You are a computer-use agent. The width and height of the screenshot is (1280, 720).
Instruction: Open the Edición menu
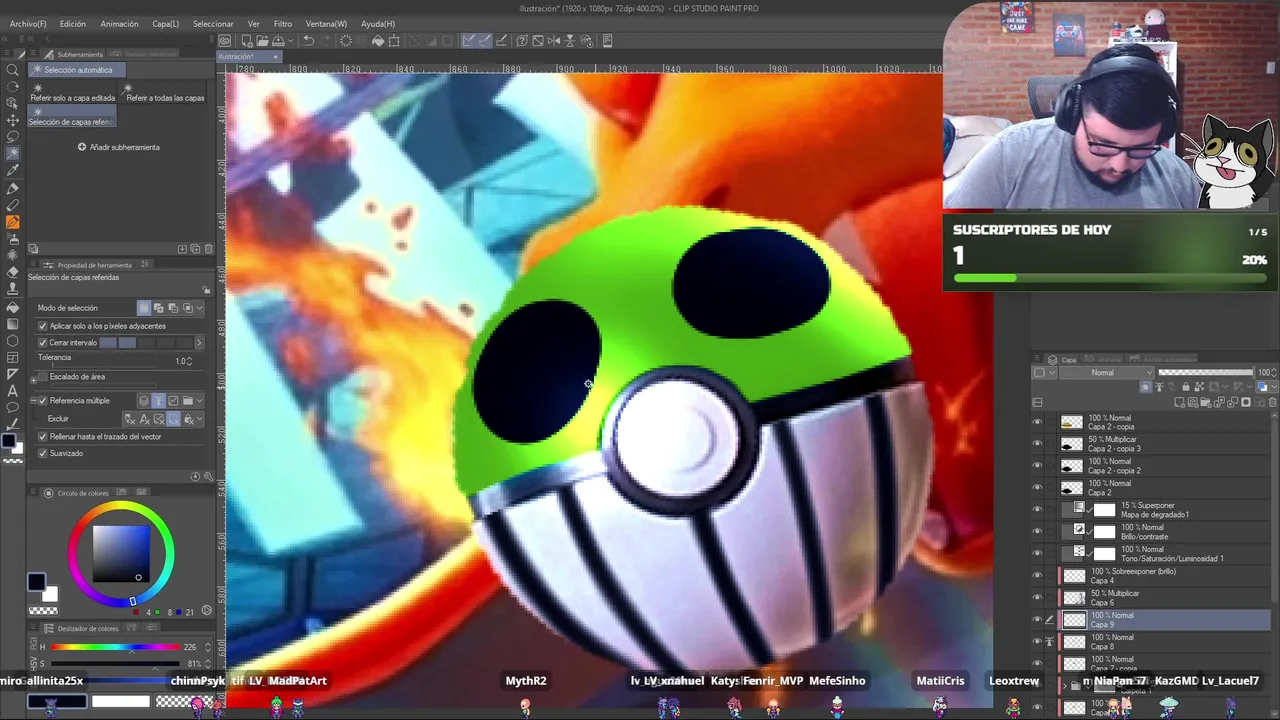[72, 23]
